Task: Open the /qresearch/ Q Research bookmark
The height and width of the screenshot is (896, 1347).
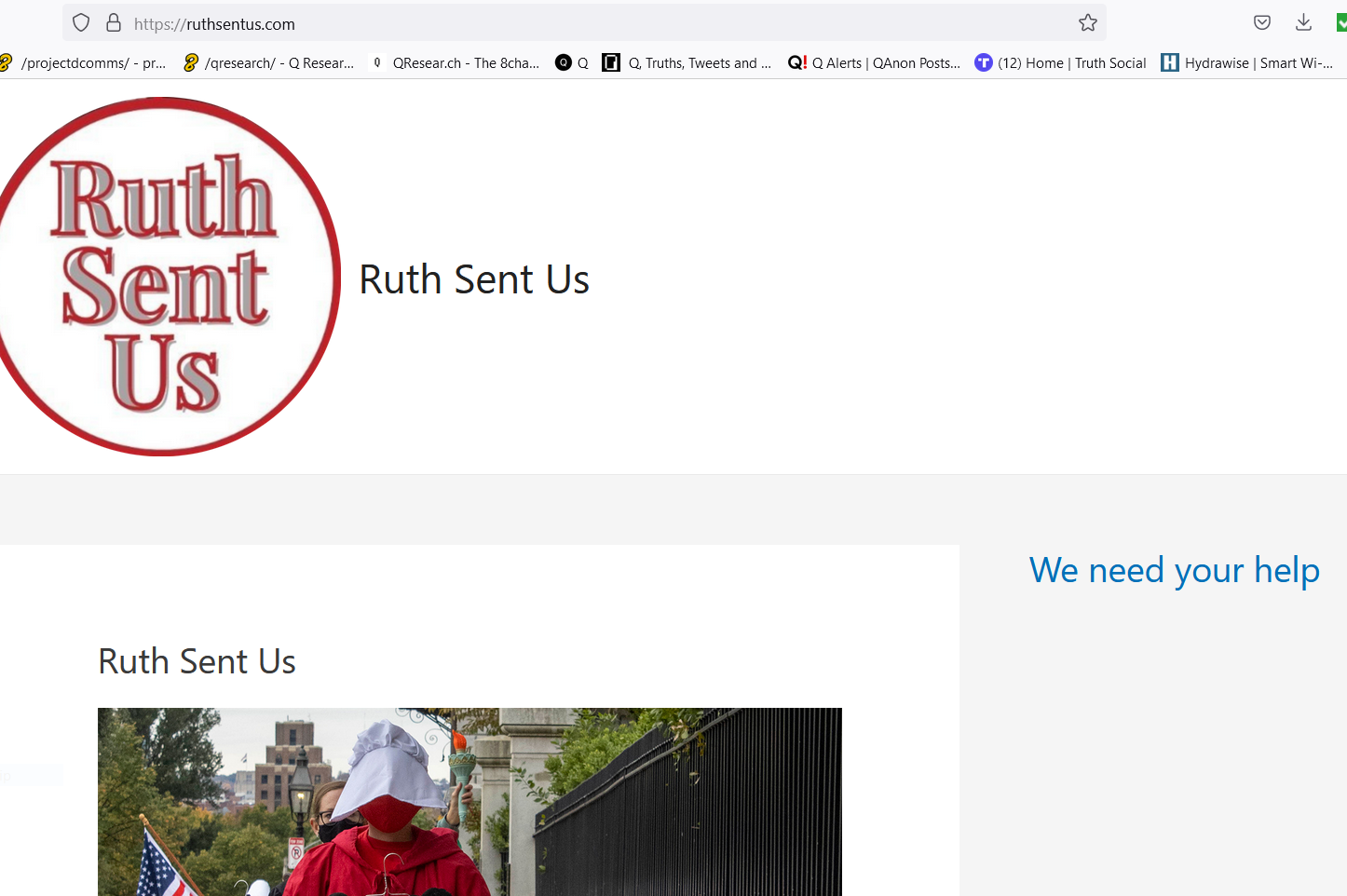Action: [x=269, y=62]
